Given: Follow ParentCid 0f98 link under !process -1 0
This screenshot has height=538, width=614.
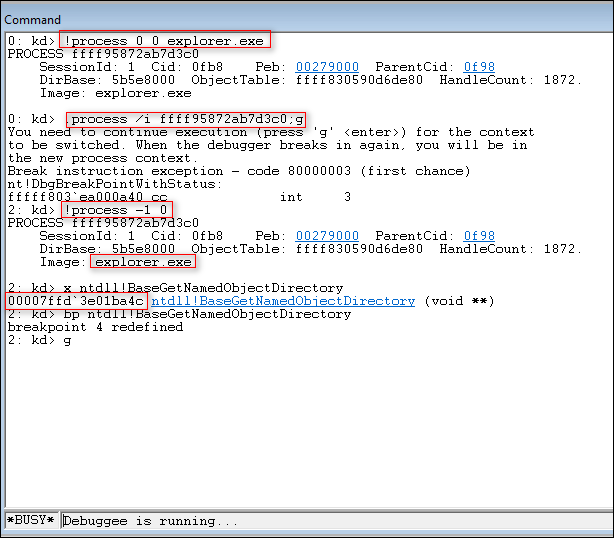Looking at the screenshot, I should tap(478, 236).
